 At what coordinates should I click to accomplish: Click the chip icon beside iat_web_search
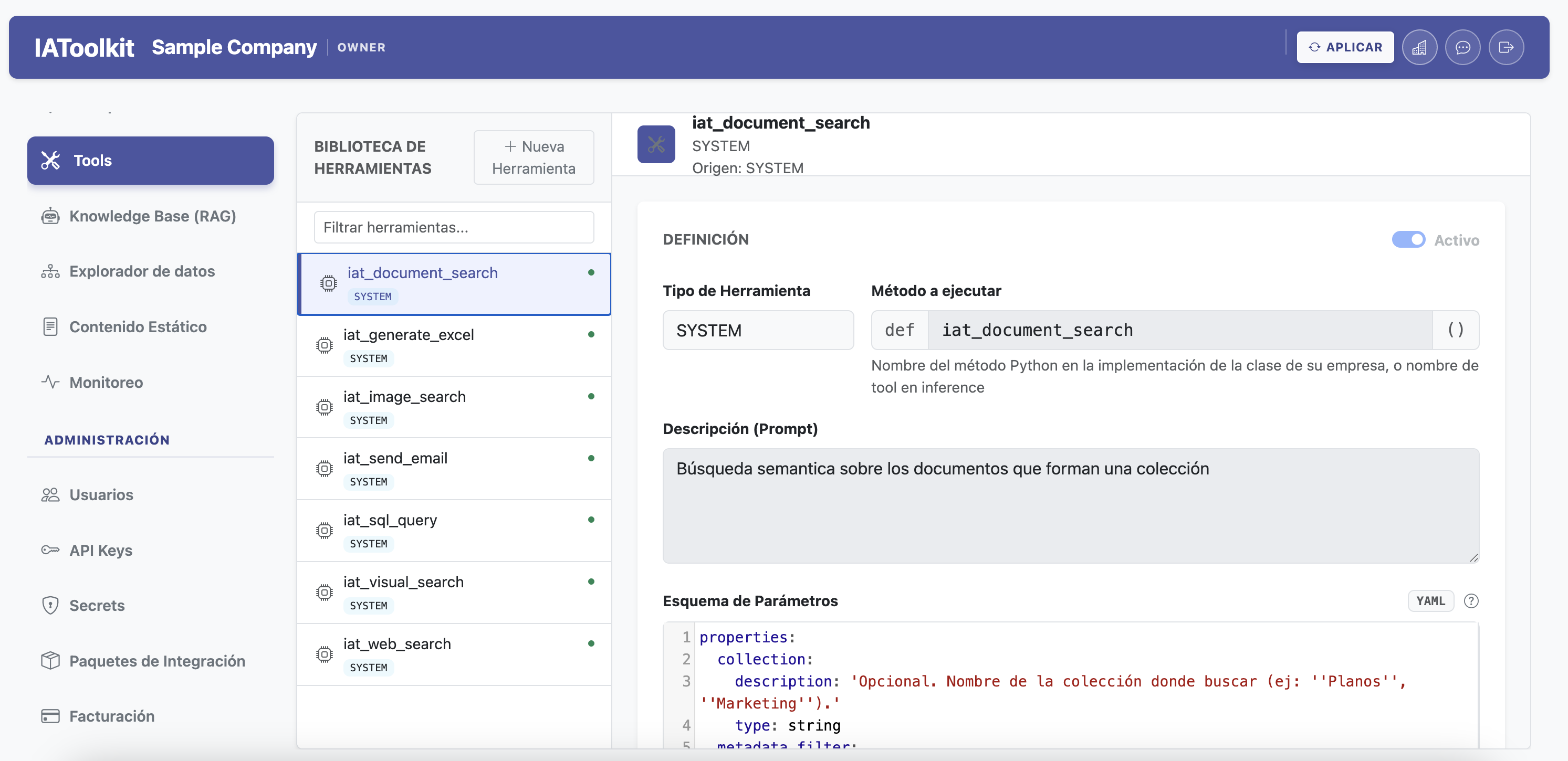click(x=325, y=654)
